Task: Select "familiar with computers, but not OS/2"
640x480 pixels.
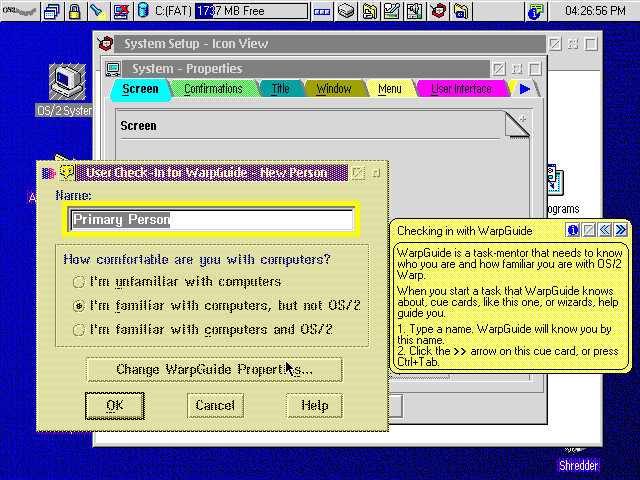Action: point(216,305)
